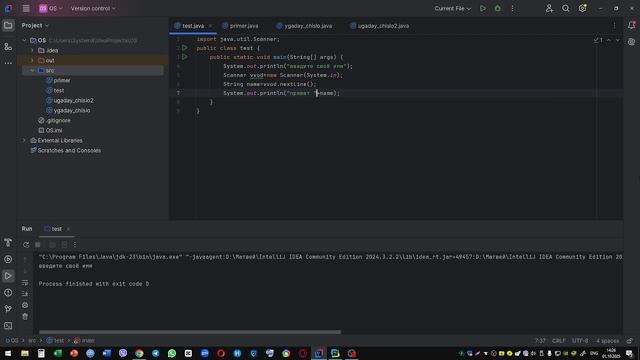Open the main hamburger menu
This screenshot has height=360, width=640.
[x=26, y=8]
